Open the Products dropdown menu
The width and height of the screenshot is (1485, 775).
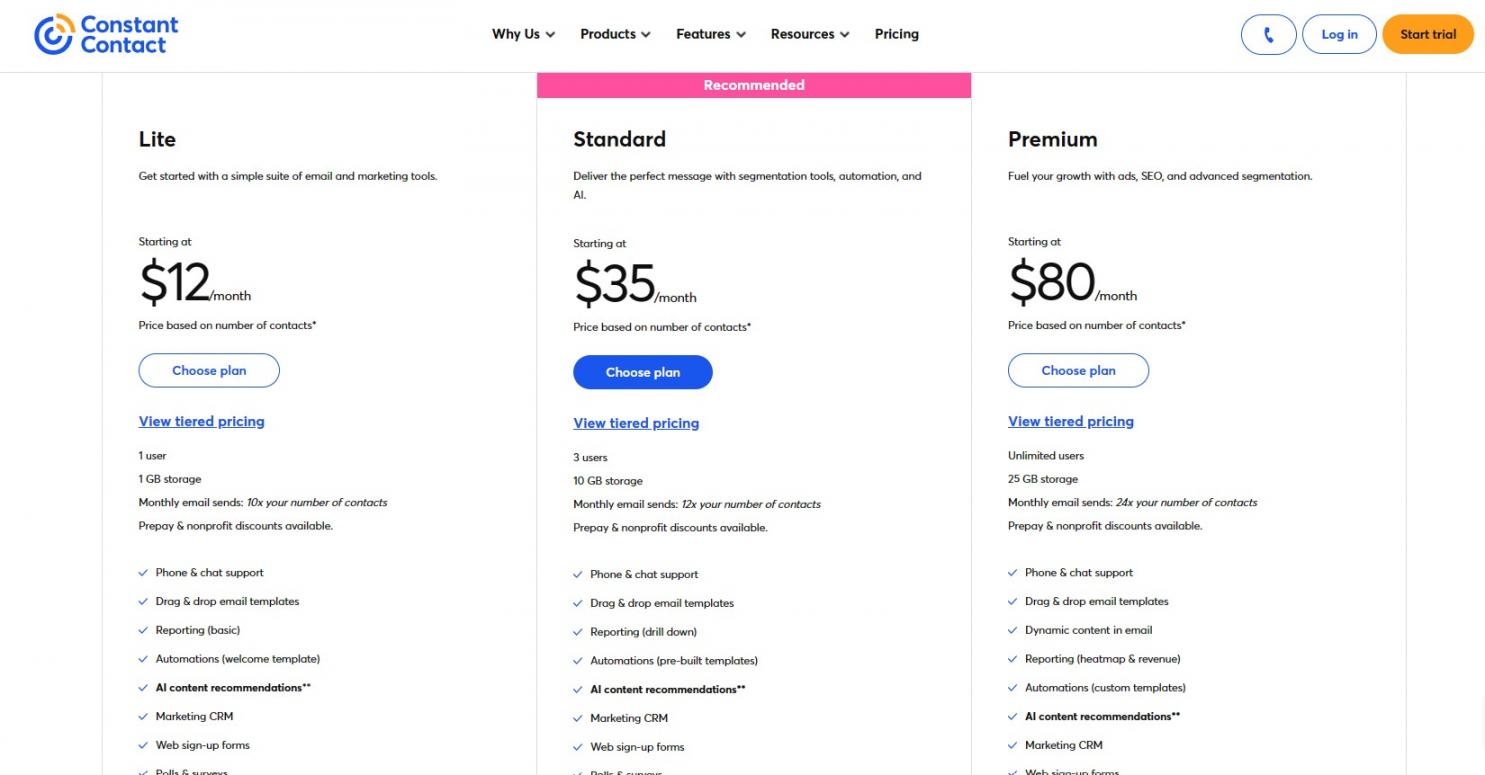[x=615, y=34]
